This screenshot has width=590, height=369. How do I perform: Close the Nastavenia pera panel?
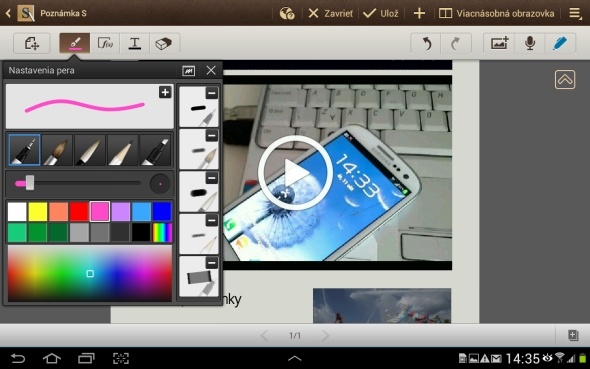point(211,70)
